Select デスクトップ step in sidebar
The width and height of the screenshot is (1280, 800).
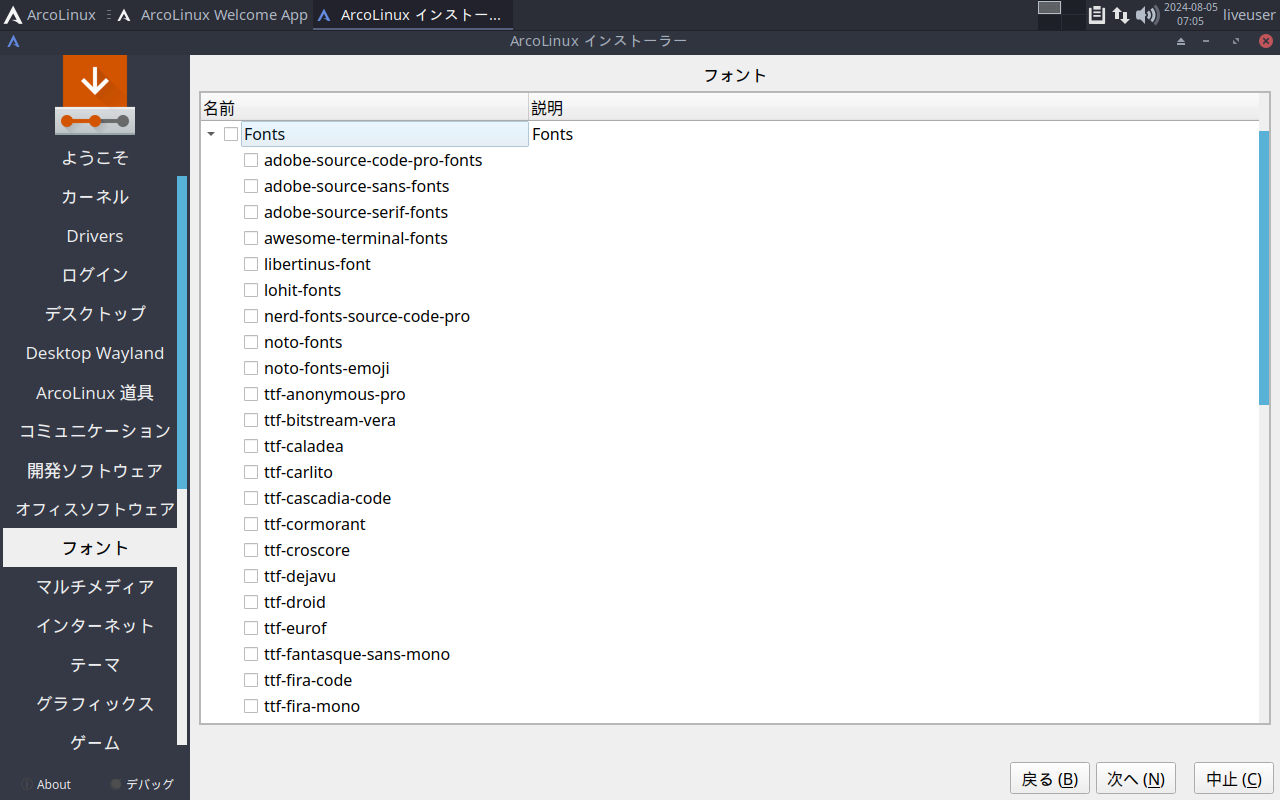95,314
